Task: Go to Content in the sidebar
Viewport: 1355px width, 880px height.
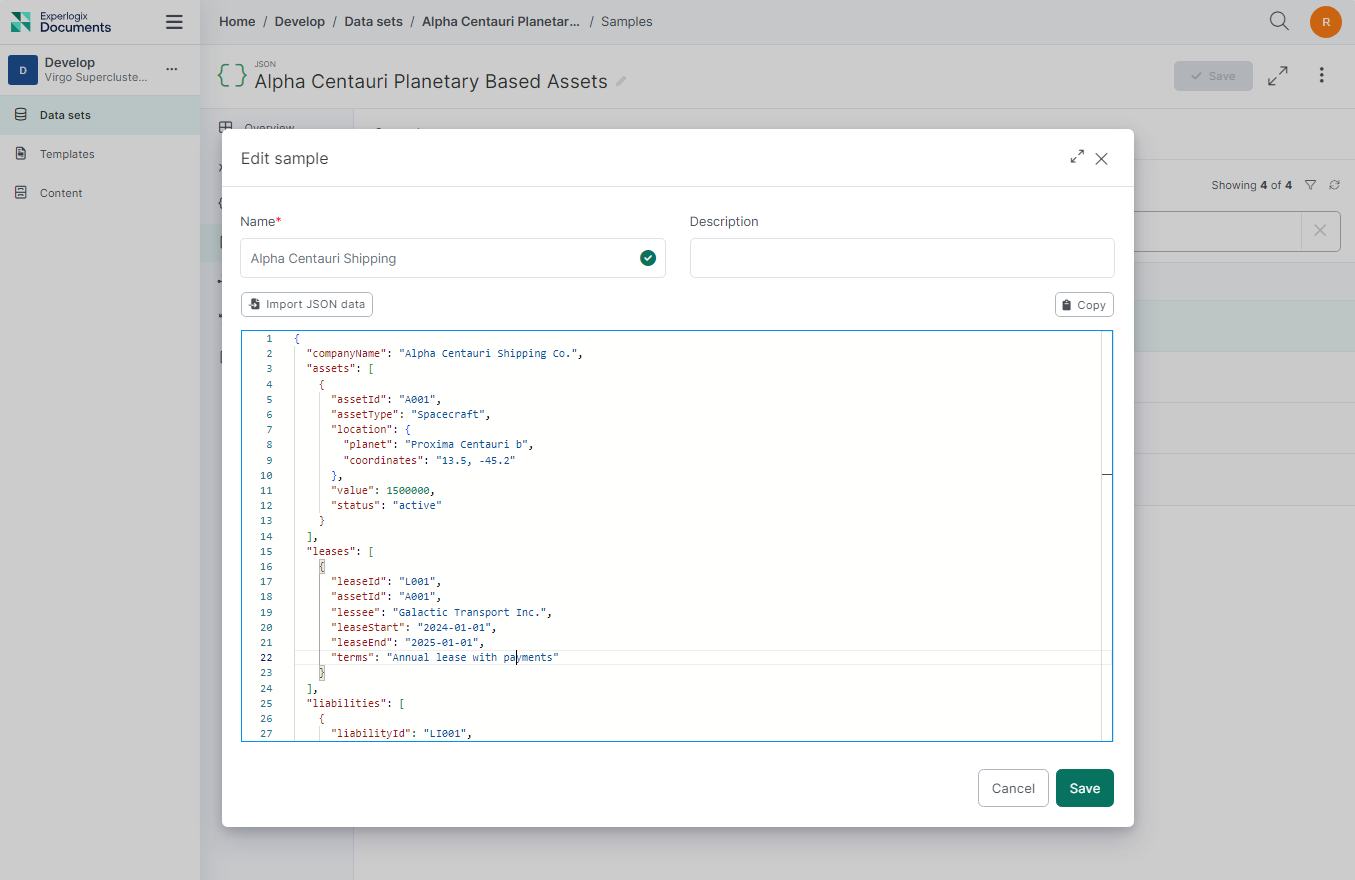Action: [x=61, y=193]
